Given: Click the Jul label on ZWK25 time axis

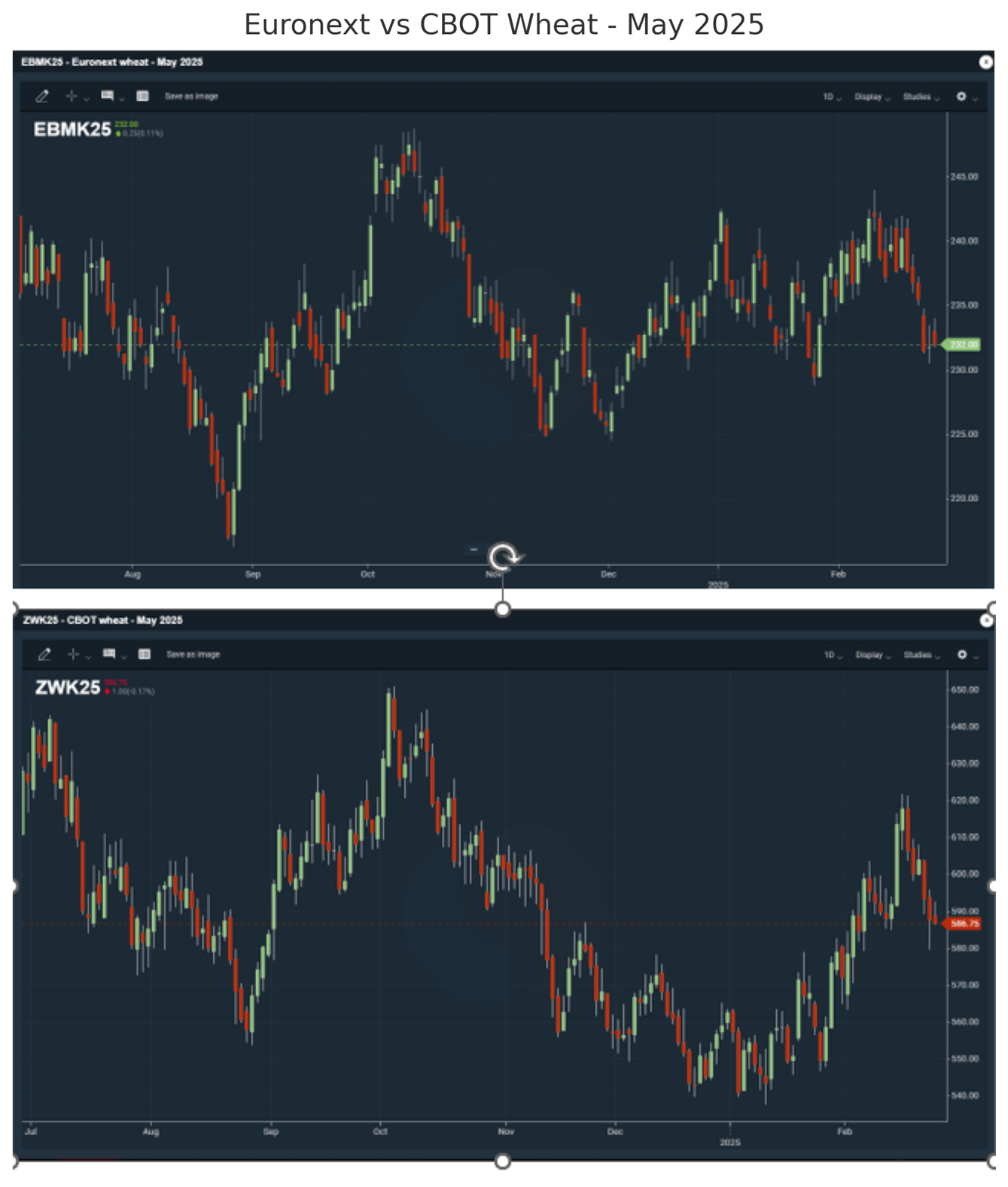Looking at the screenshot, I should point(31,1131).
